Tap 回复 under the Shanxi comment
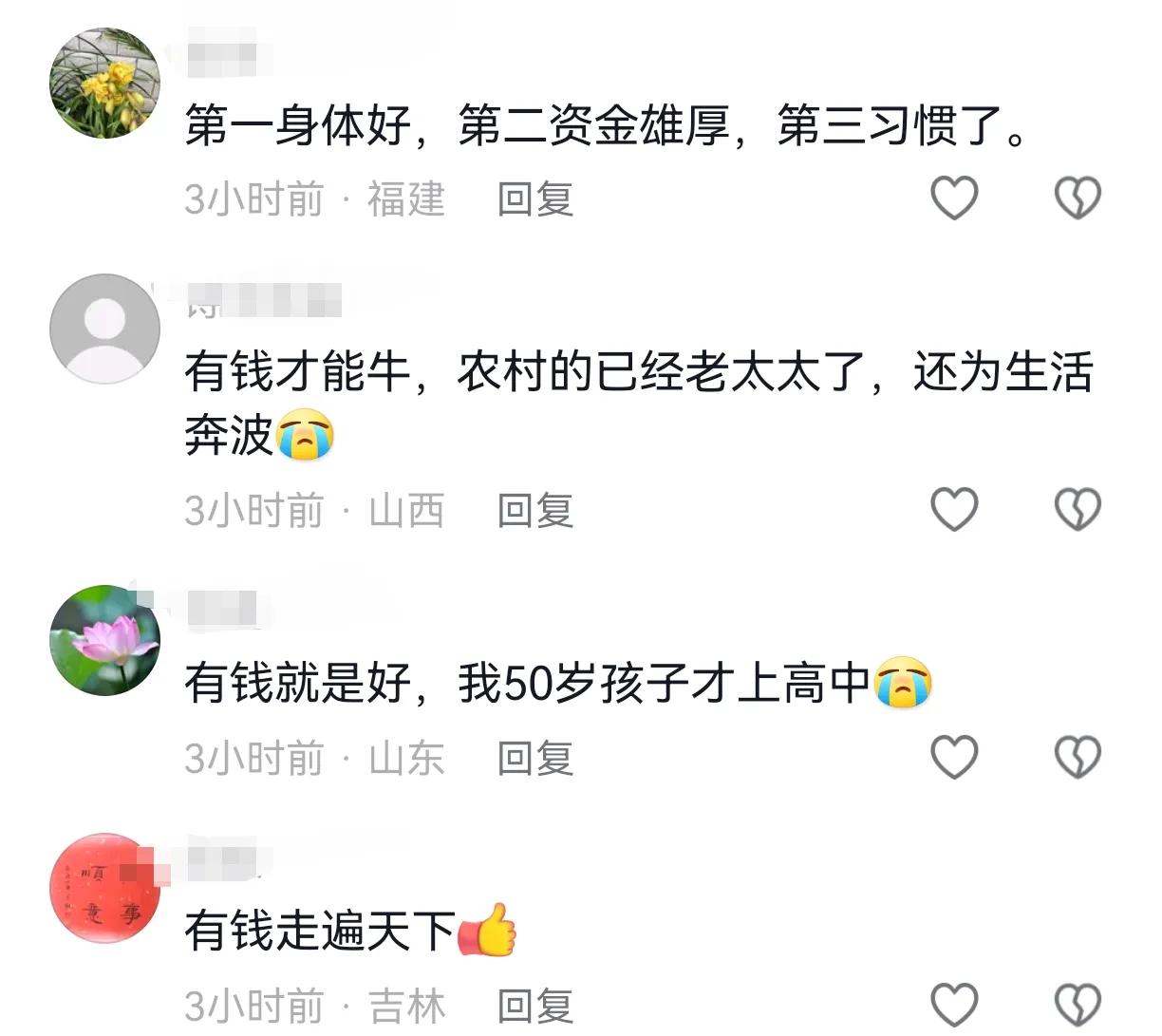Screen dimensions: 1162x1036 (535, 511)
